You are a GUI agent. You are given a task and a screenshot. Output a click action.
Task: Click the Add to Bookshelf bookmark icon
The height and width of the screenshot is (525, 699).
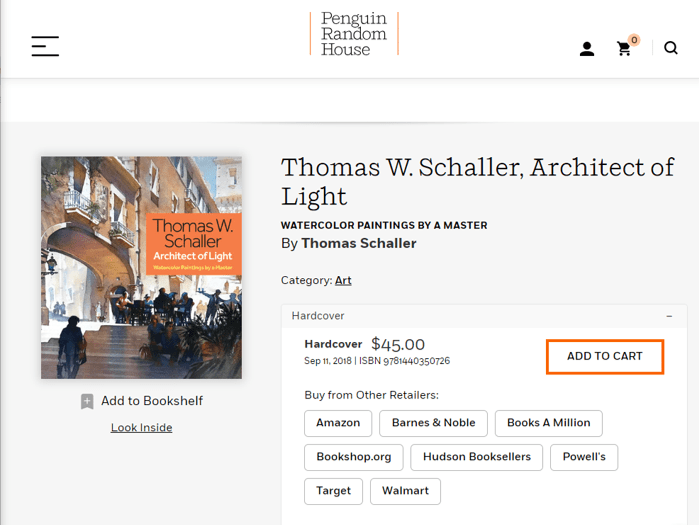tap(87, 401)
